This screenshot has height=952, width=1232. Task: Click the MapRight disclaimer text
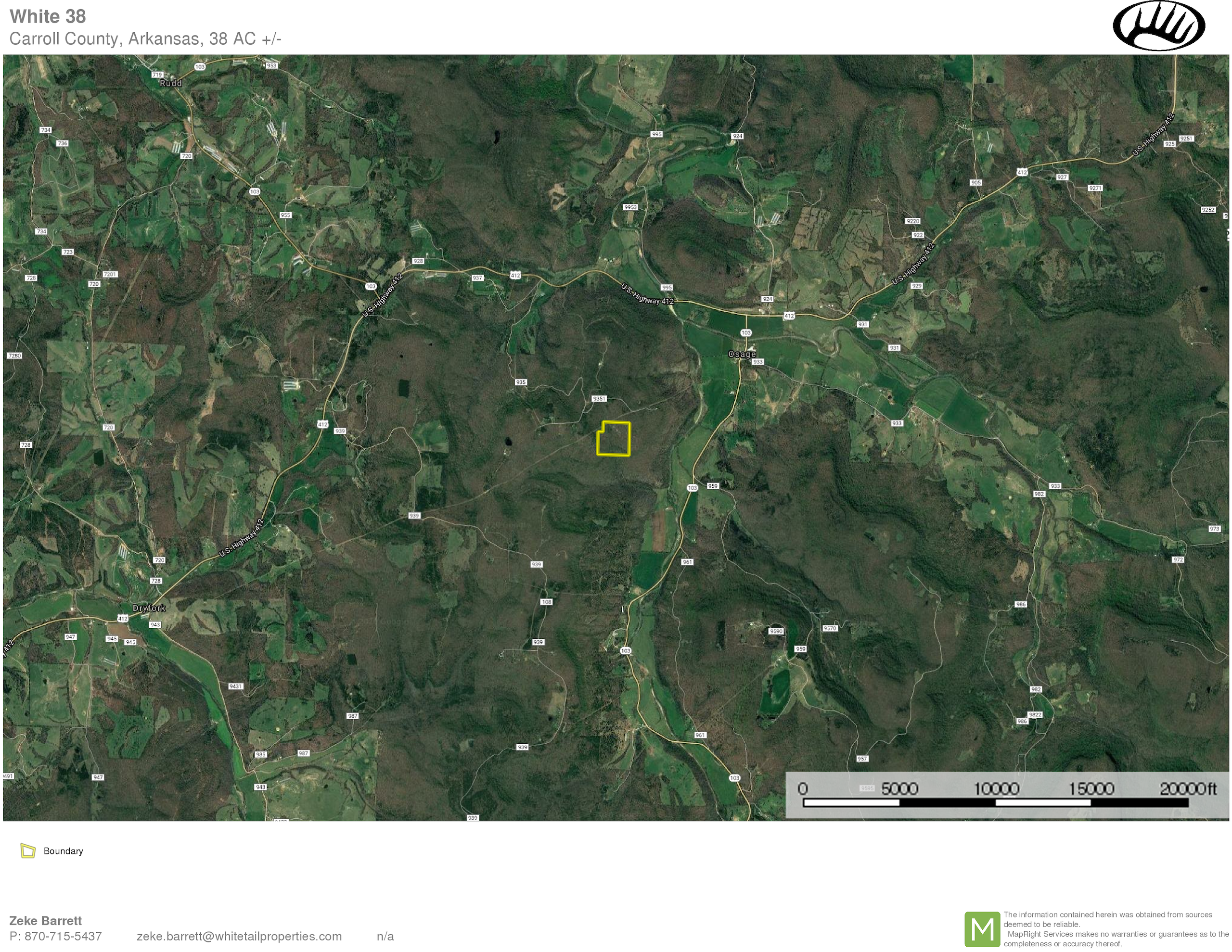click(x=1115, y=929)
